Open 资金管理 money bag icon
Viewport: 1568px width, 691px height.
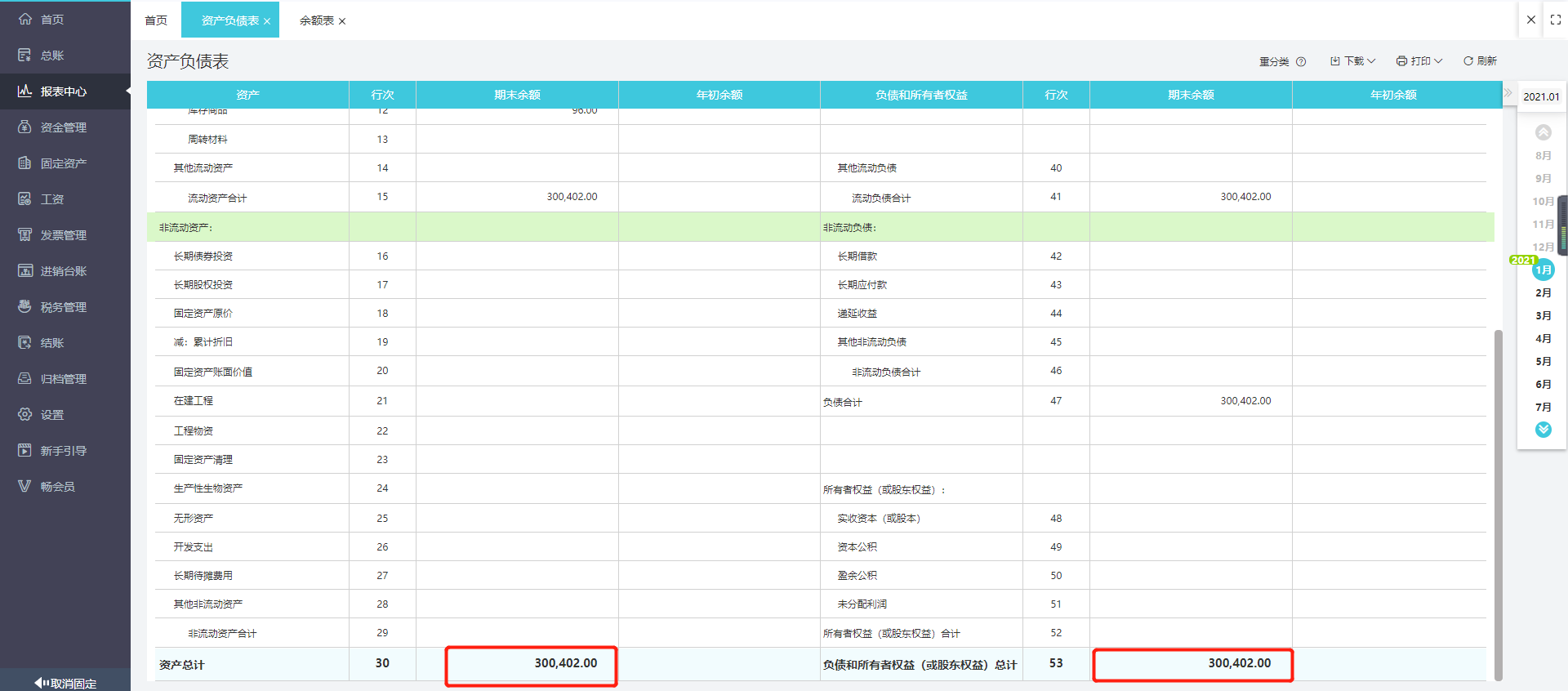[x=24, y=127]
